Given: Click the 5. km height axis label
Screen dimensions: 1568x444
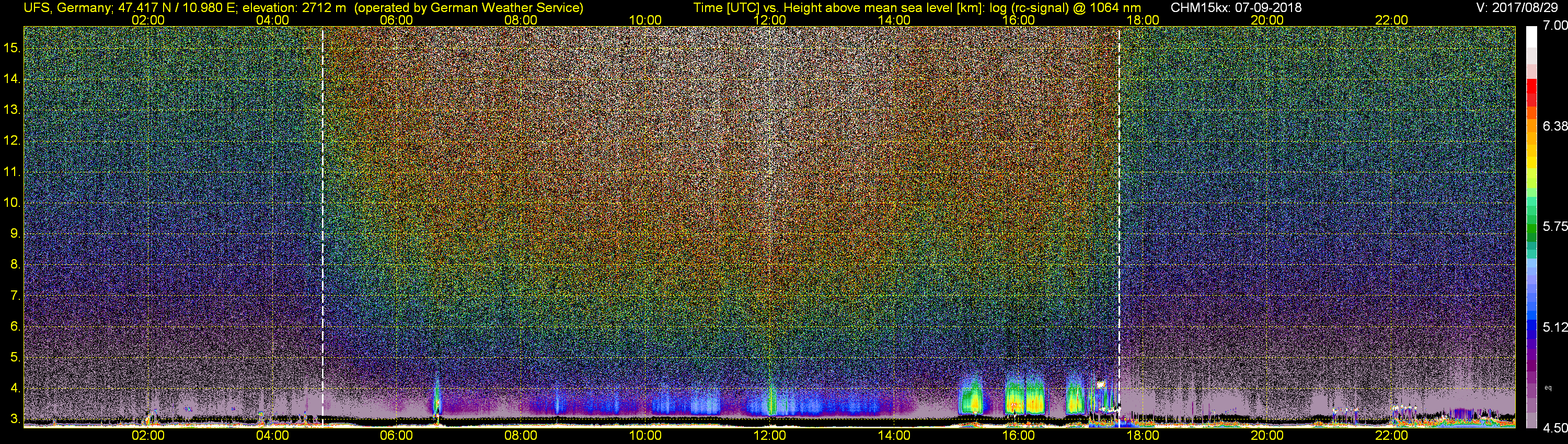Looking at the screenshot, I should pos(15,357).
